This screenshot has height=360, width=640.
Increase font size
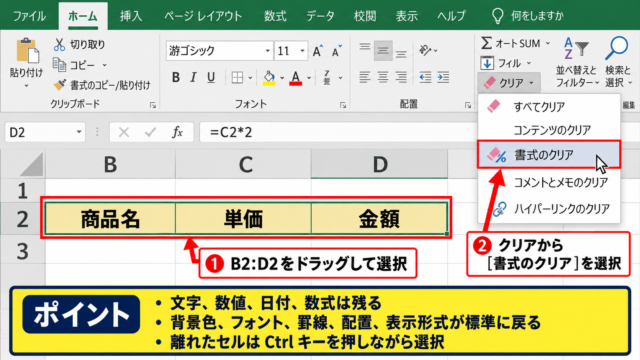(x=318, y=51)
